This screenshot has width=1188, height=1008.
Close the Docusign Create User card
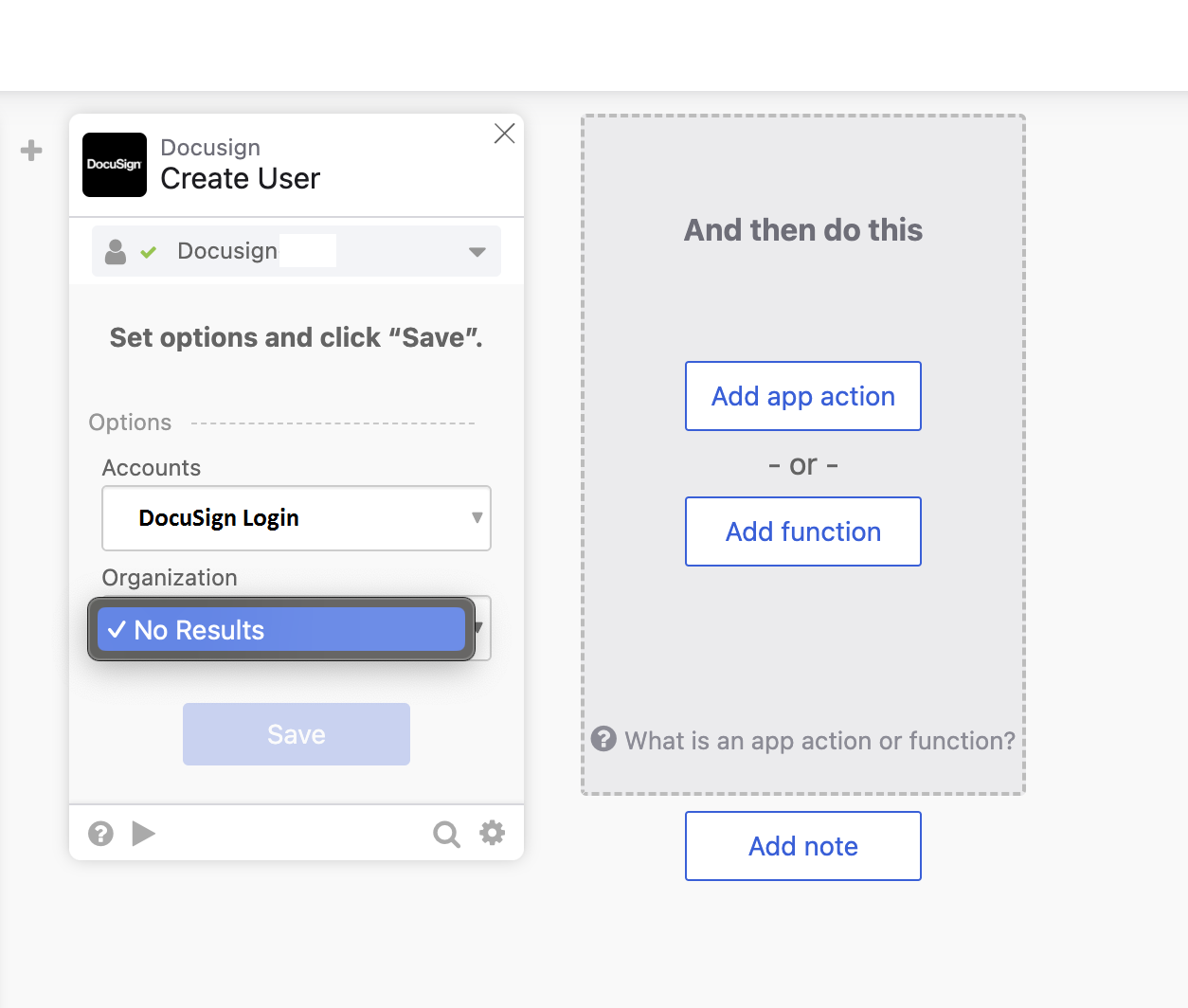point(504,134)
